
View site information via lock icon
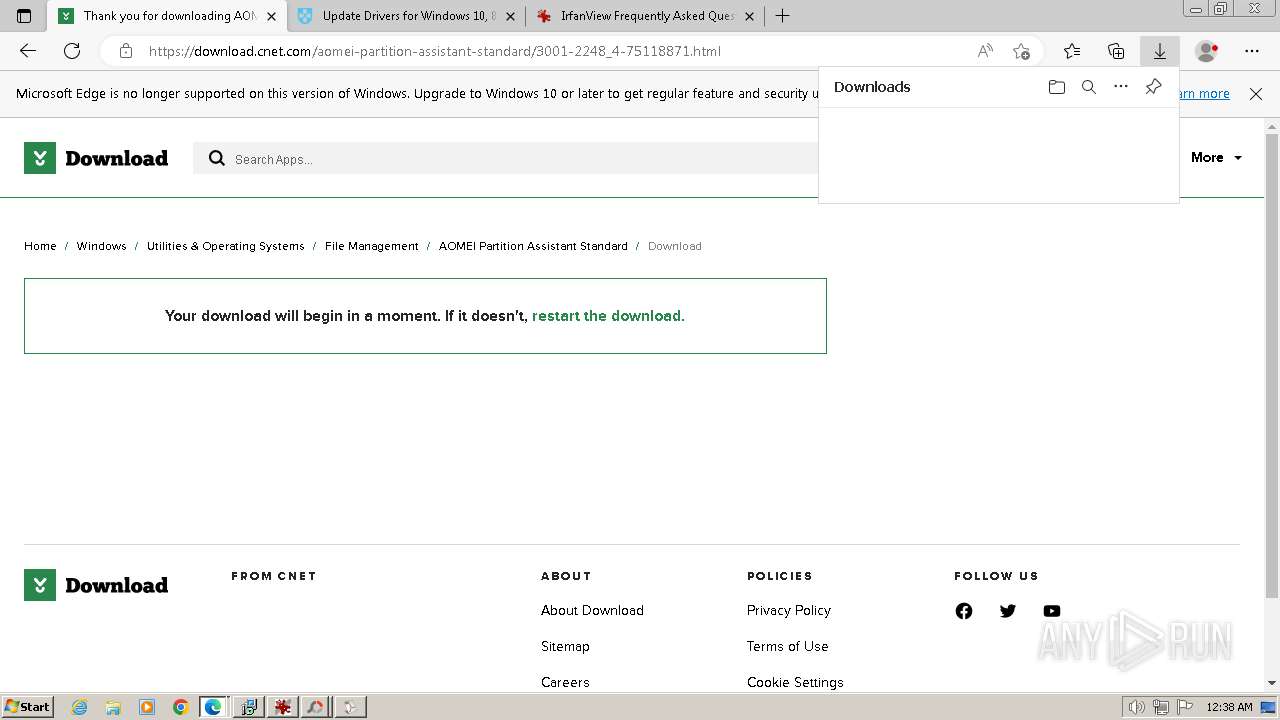point(125,51)
